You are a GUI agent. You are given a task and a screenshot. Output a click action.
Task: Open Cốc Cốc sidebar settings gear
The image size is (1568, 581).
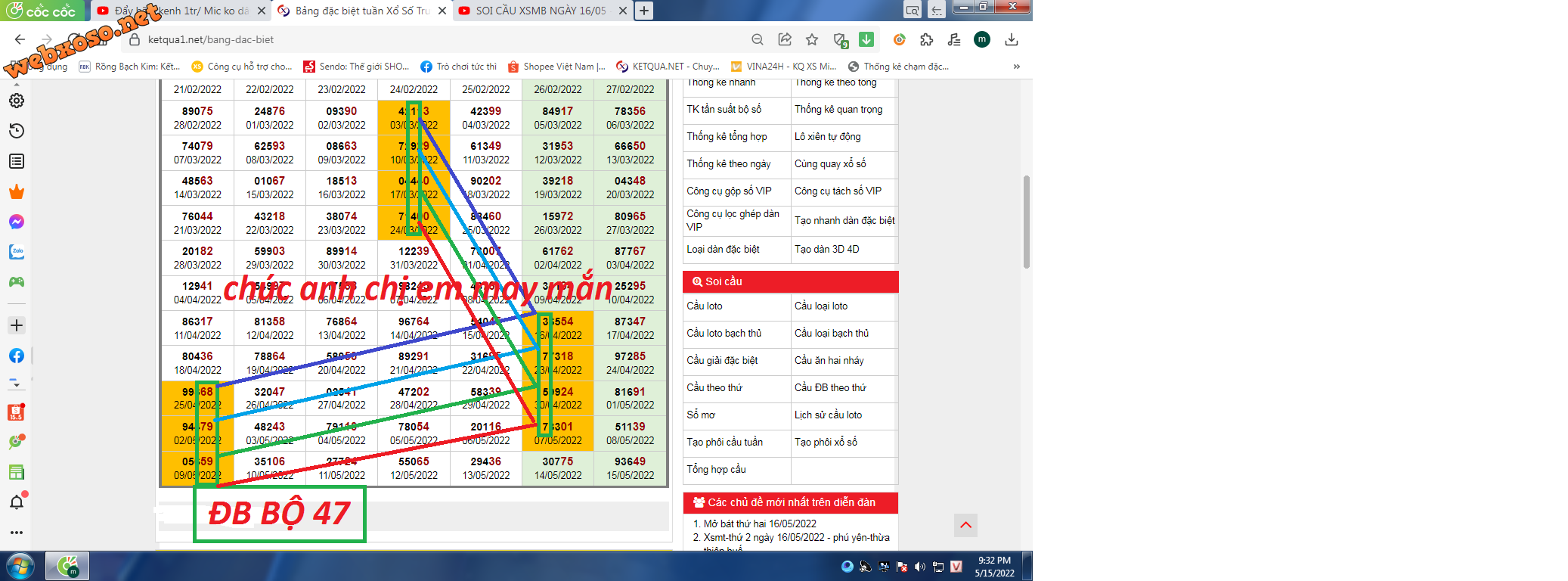coord(16,101)
